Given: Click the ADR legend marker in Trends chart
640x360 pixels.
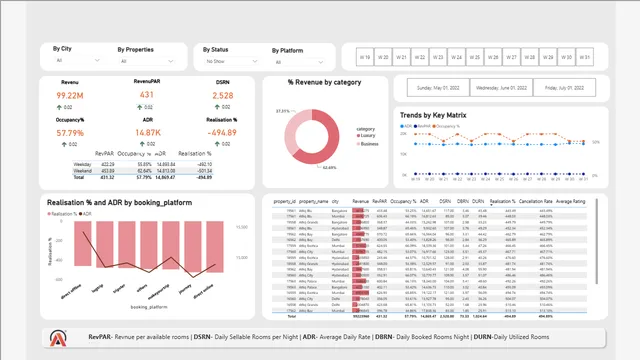Looking at the screenshot, I should point(402,127).
